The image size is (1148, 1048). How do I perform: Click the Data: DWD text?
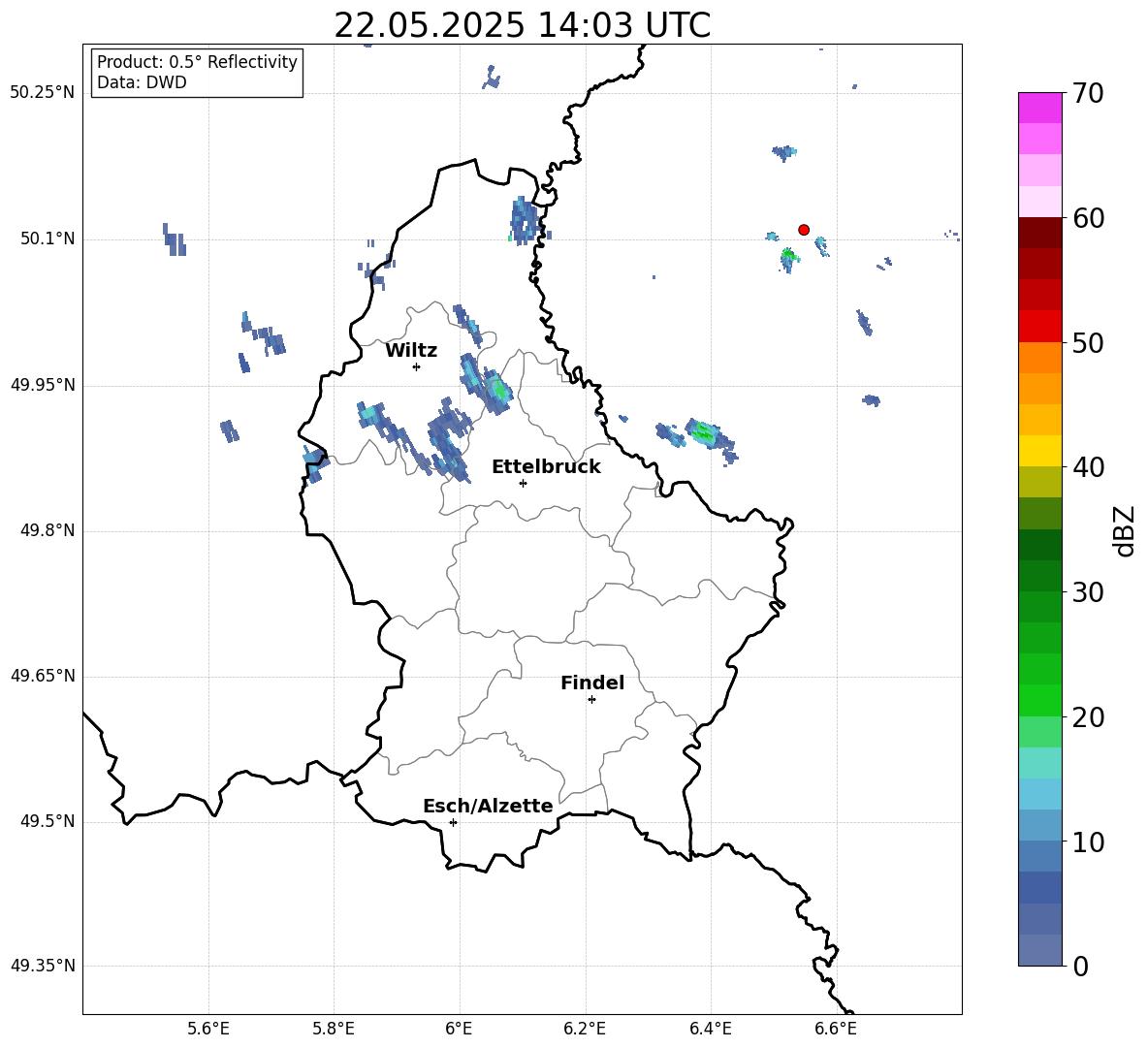point(142,82)
